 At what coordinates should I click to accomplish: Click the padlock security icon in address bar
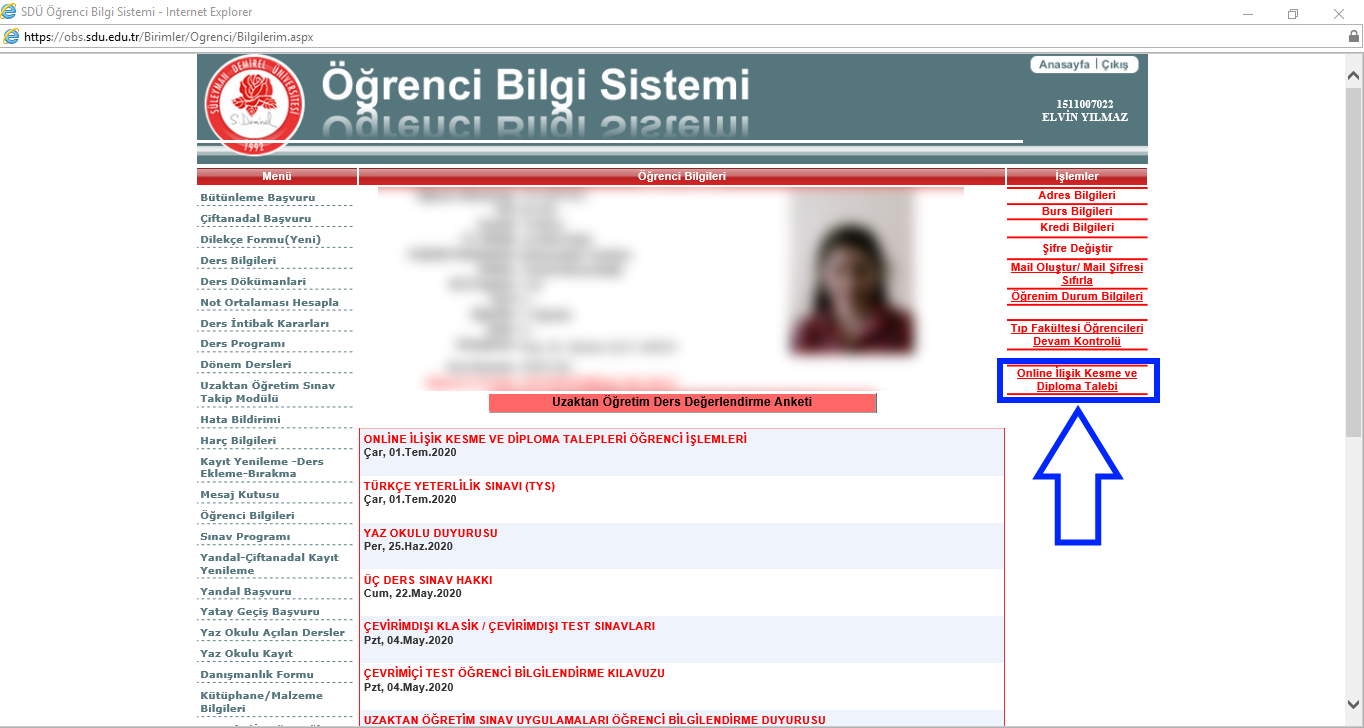click(x=1353, y=37)
